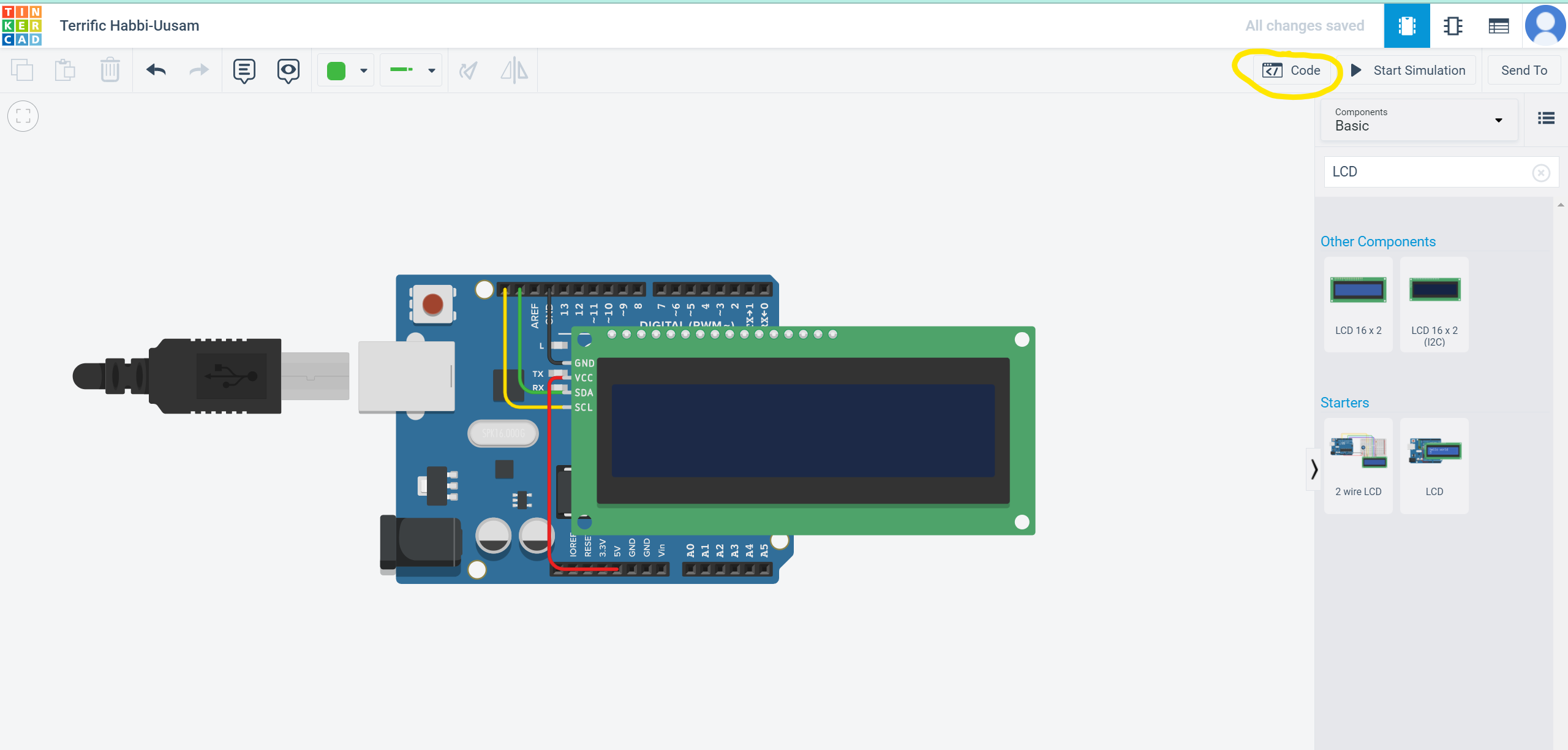Expand the wire color dropdown arrow
The height and width of the screenshot is (750, 1568).
(364, 71)
